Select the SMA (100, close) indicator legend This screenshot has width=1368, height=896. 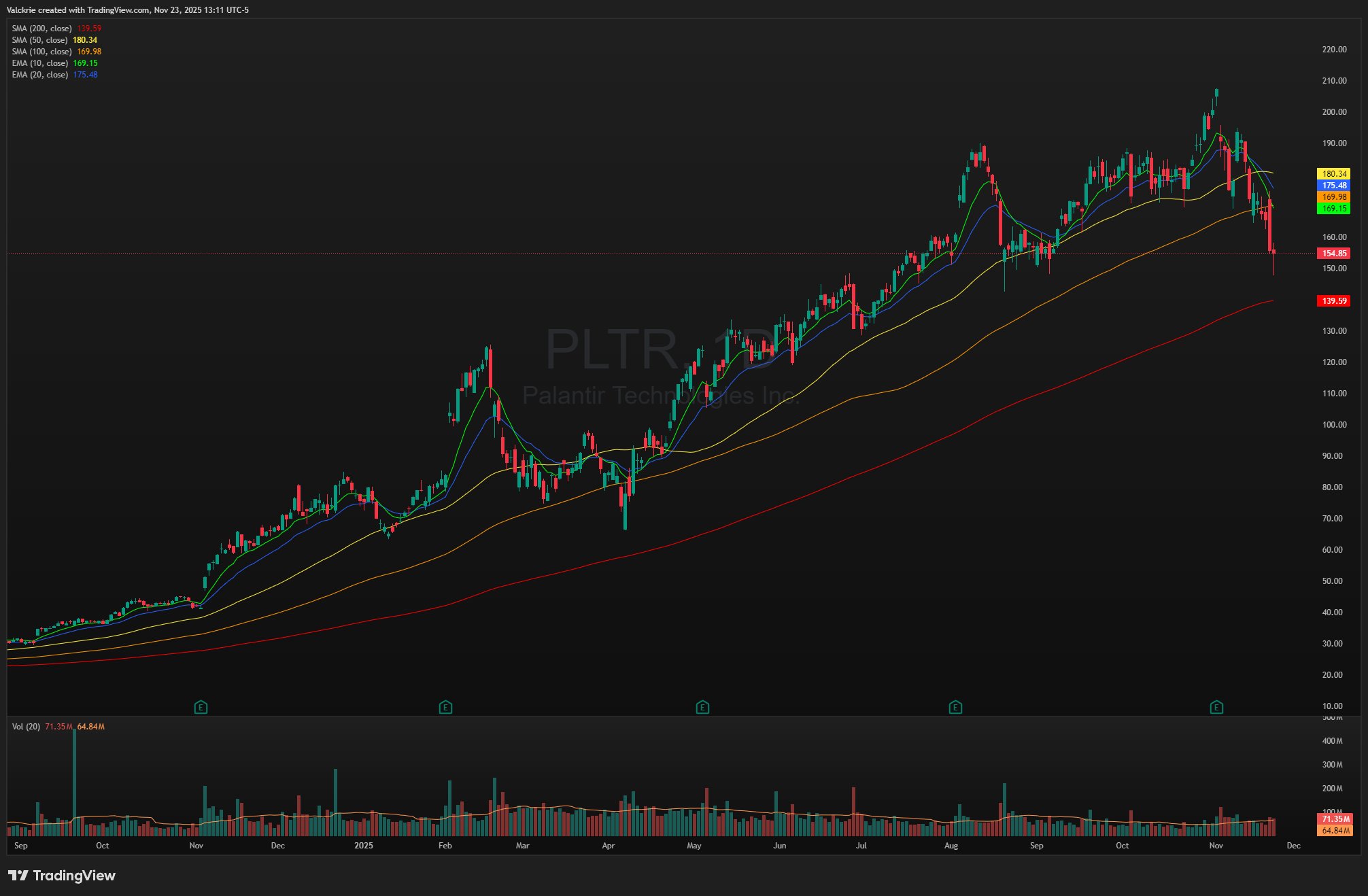pos(41,52)
